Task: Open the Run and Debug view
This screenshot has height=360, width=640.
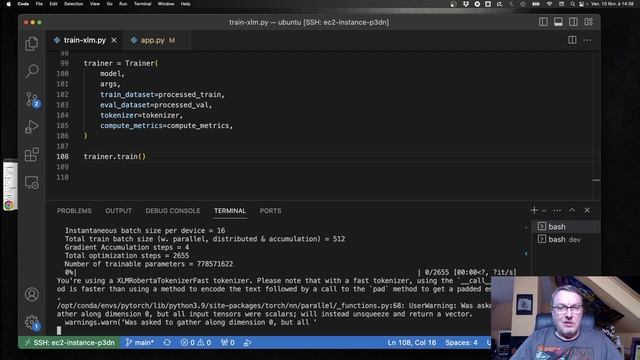Action: [x=31, y=127]
